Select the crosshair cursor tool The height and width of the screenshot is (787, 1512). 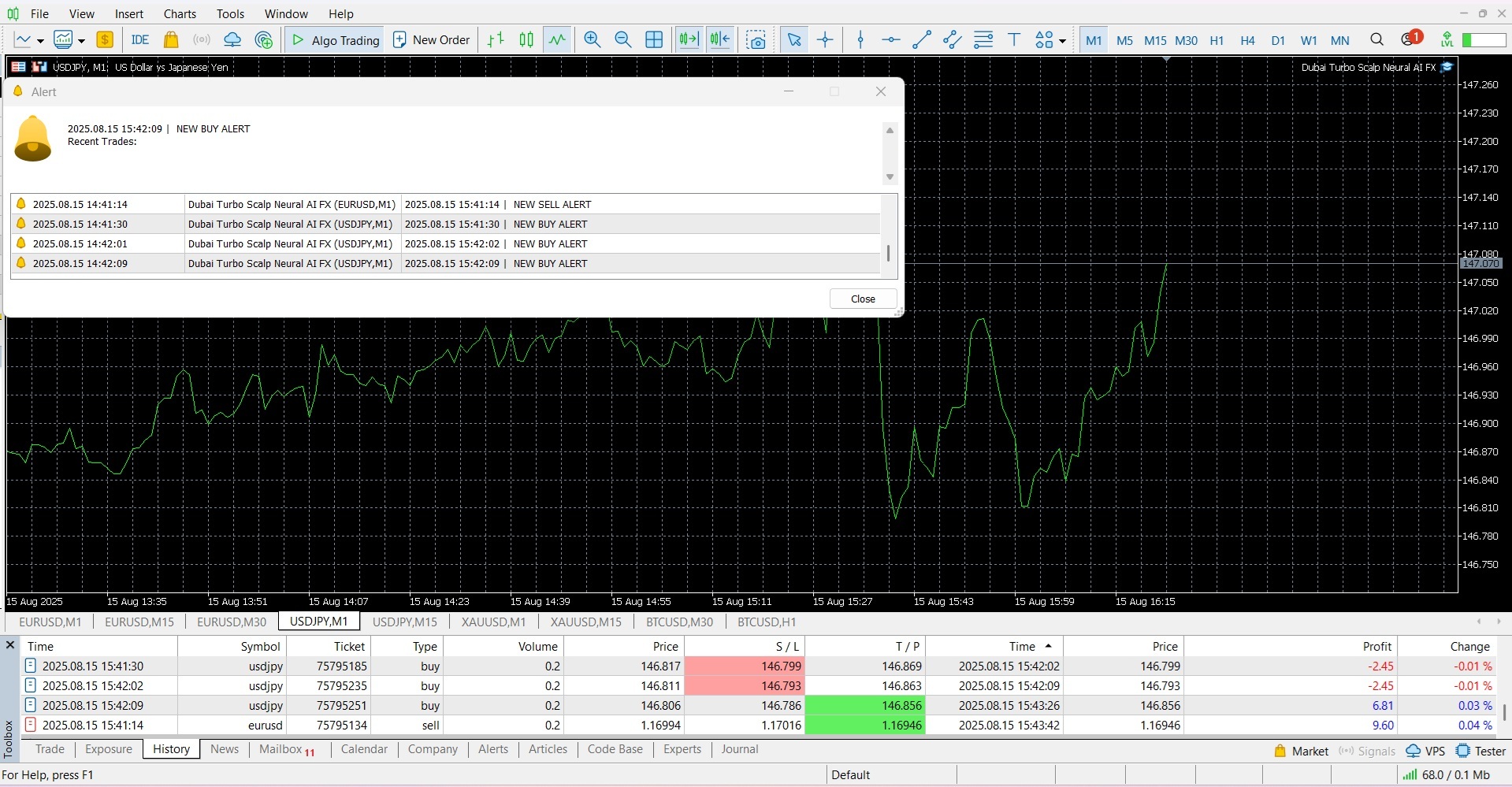825,40
